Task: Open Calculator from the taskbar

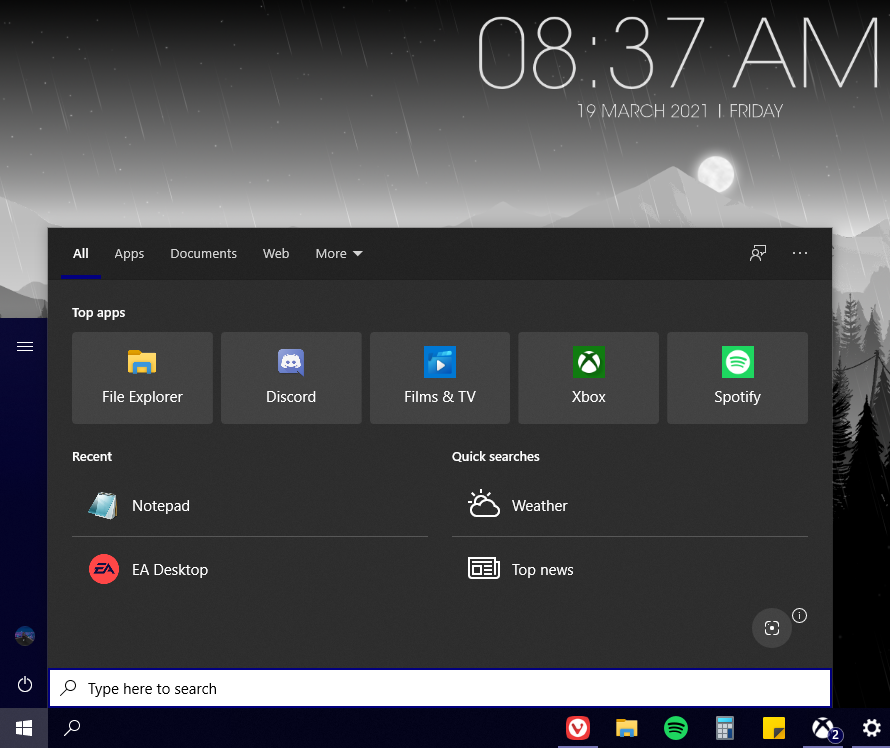Action: [725, 728]
